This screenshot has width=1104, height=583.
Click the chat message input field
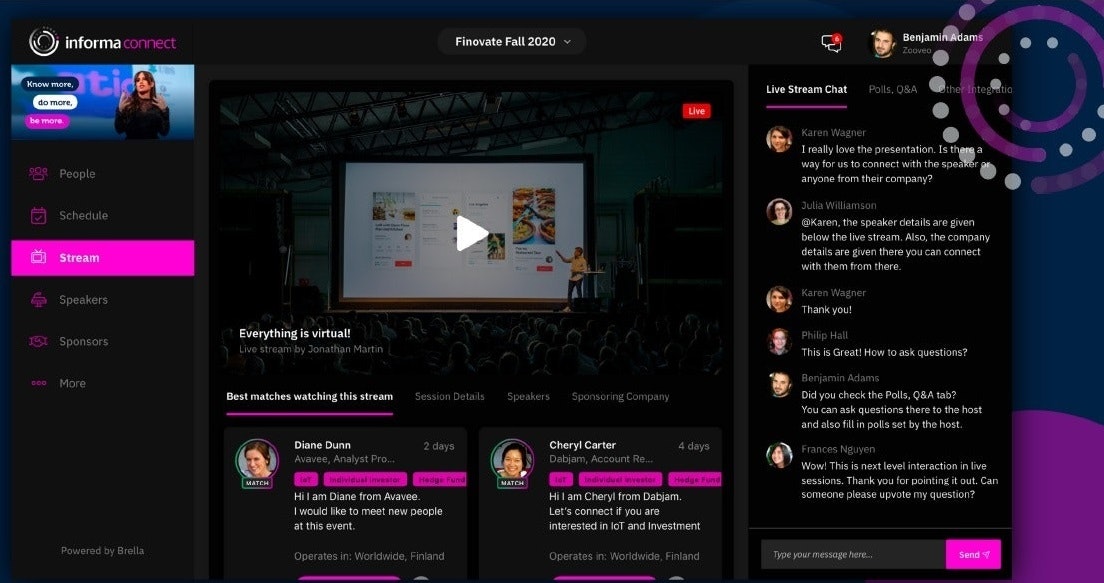(x=853, y=554)
